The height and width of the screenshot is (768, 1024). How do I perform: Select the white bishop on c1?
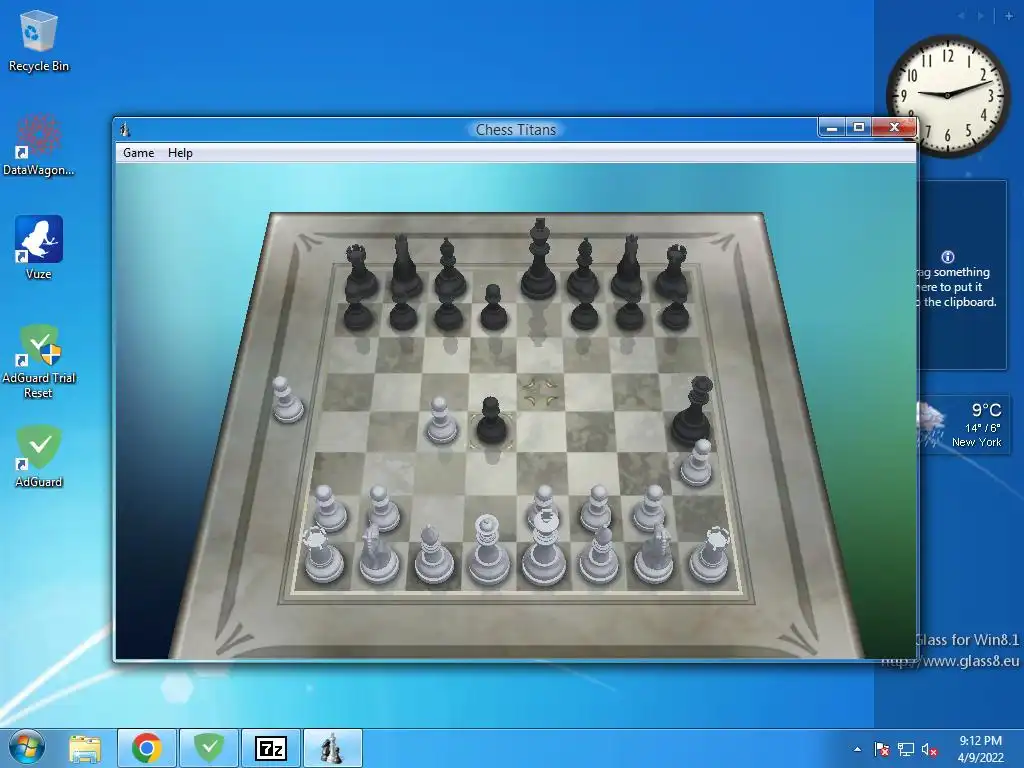(434, 555)
